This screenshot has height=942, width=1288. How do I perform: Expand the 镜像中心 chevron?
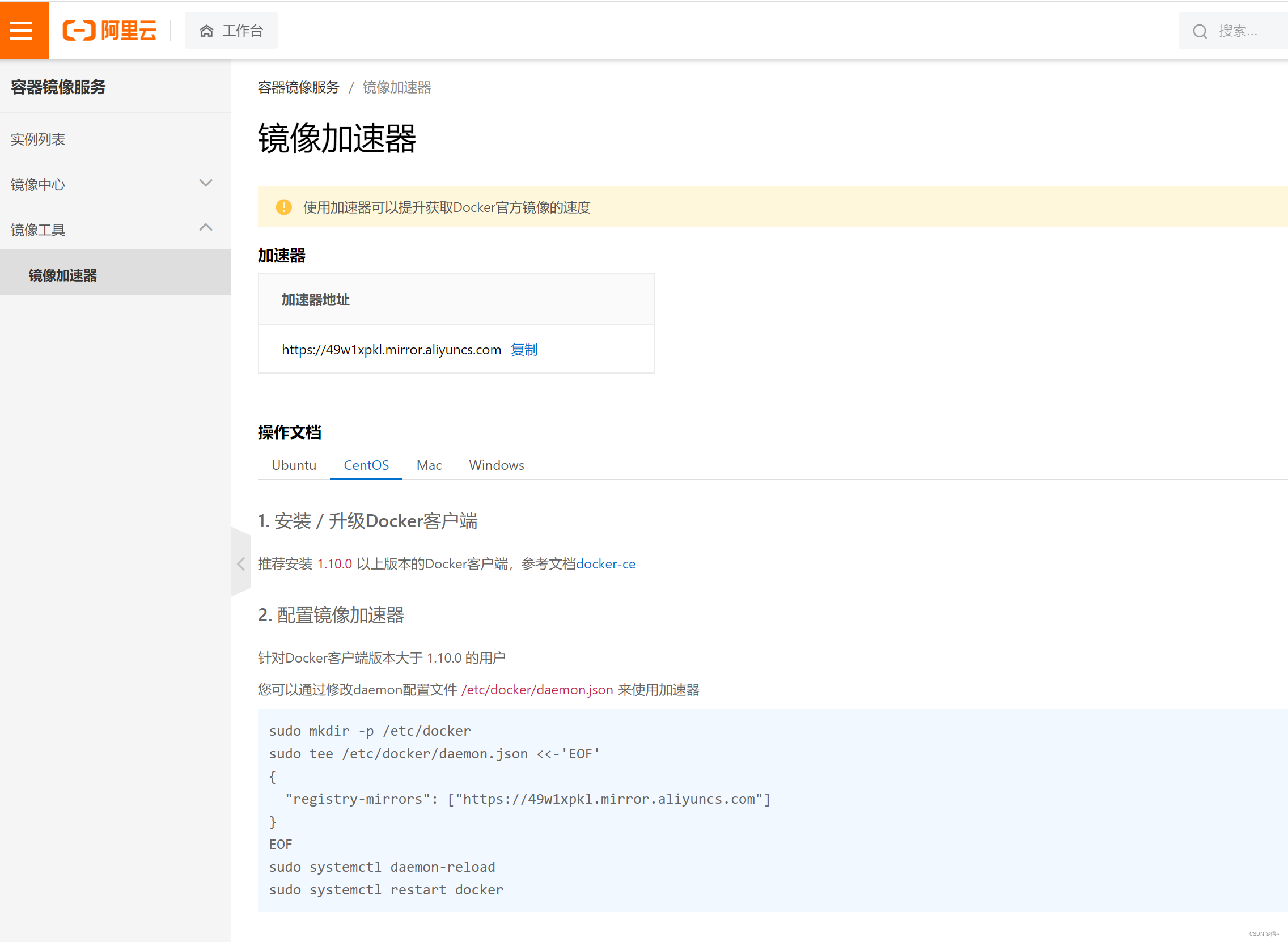[206, 183]
